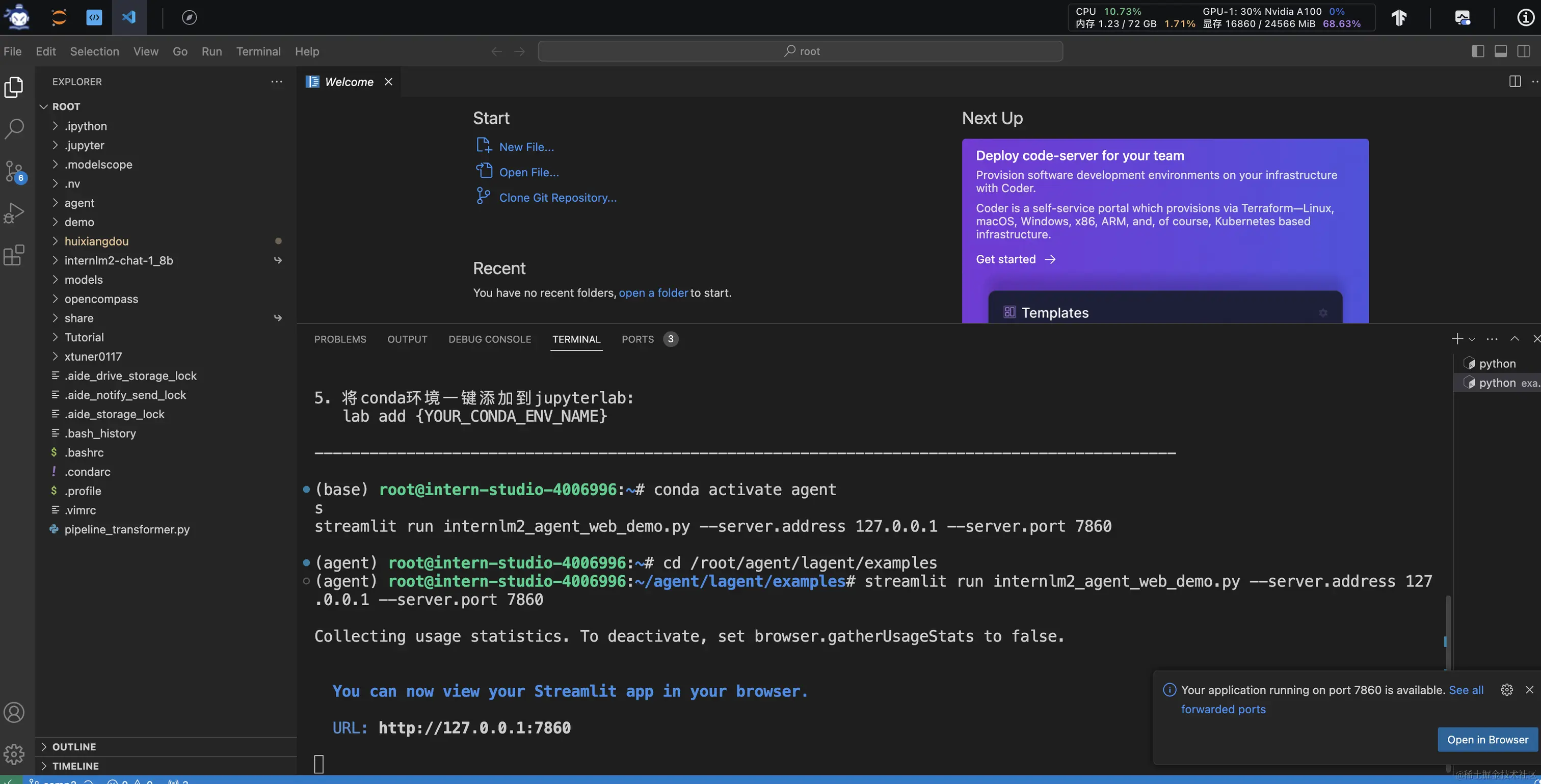Click the root command center search box
Image resolution: width=1541 pixels, height=784 pixels.
coord(800,51)
